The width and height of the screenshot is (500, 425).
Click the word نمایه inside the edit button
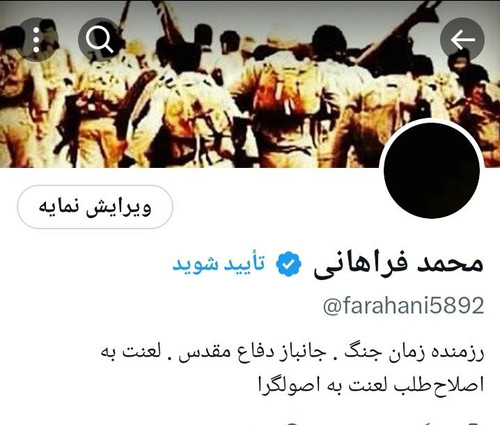tap(60, 207)
